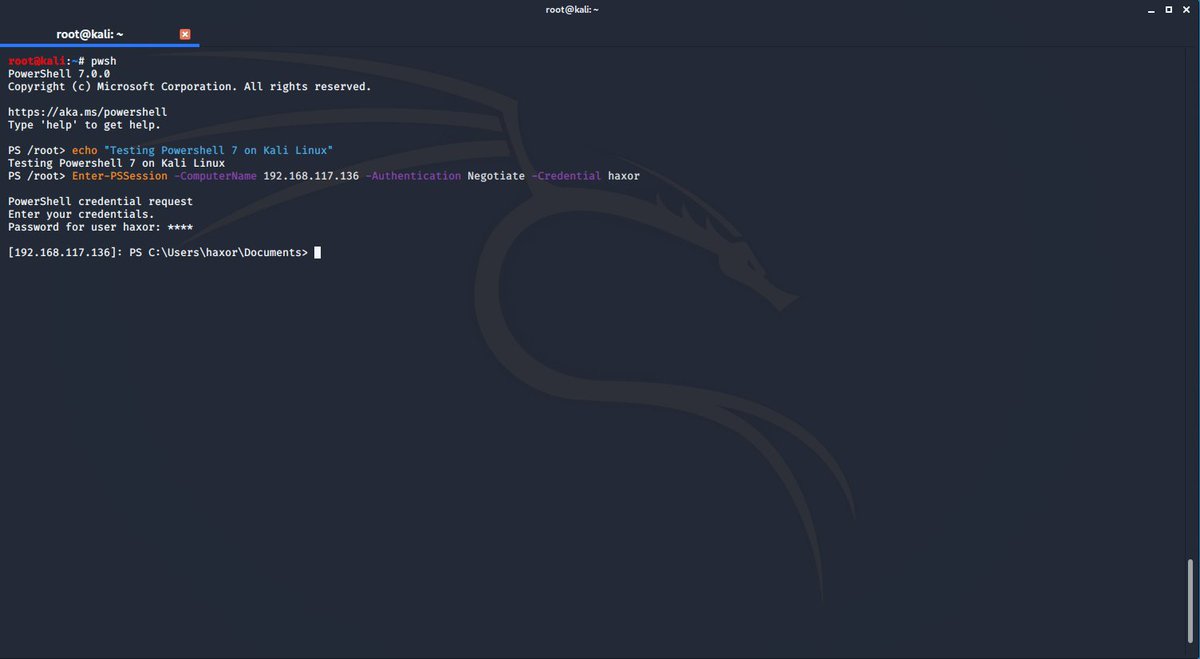Click the 'root@kali:~# pwsh' prompt line
The image size is (1200, 659).
[x=62, y=61]
